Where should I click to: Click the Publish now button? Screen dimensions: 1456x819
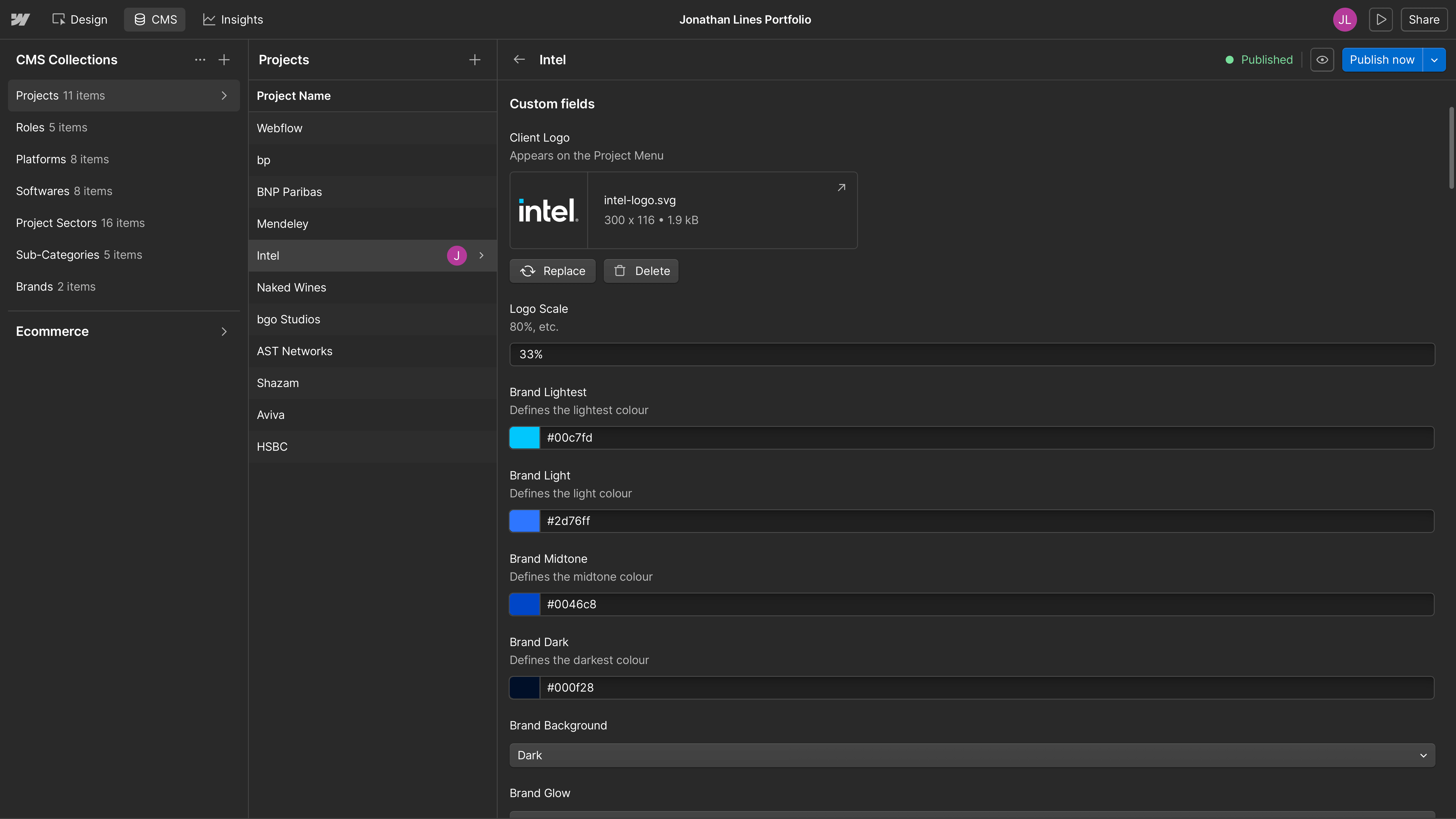pyautogui.click(x=1382, y=60)
